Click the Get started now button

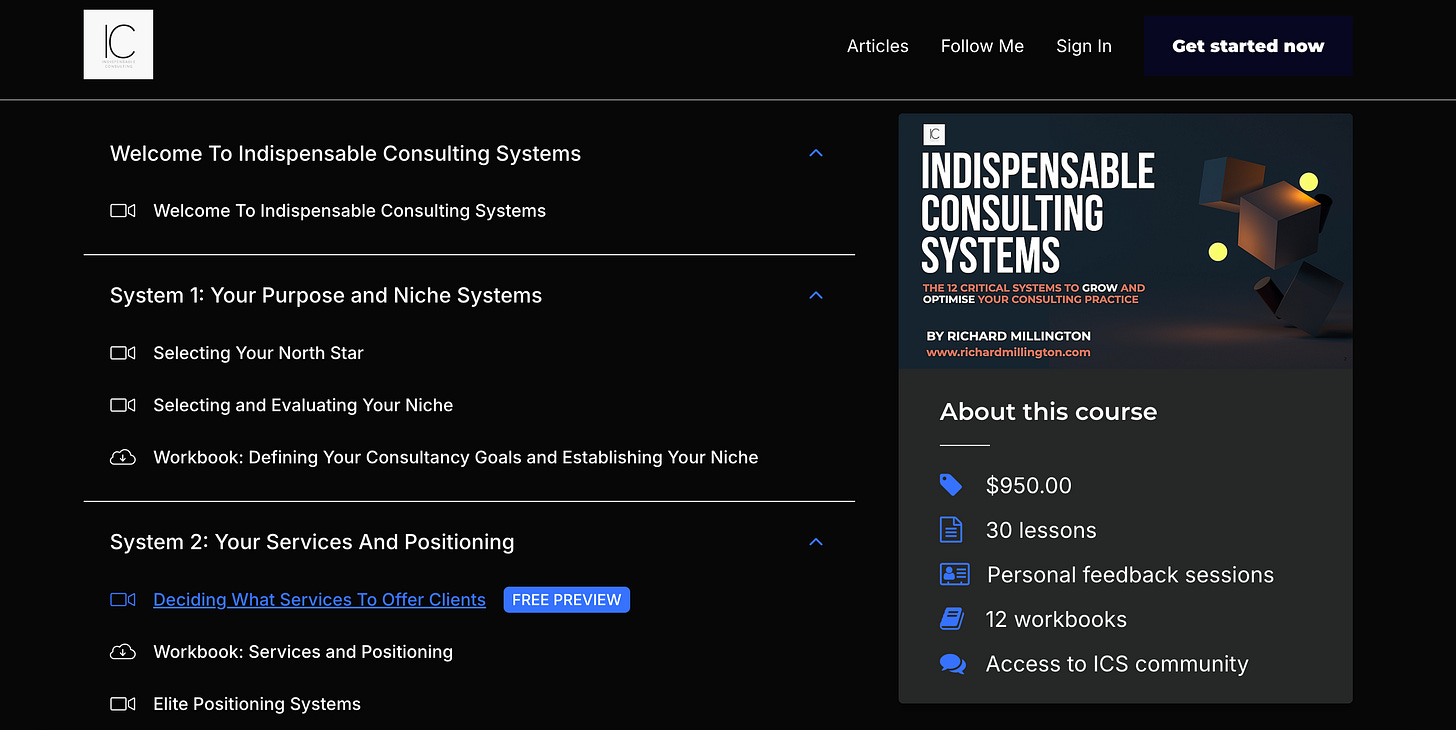pos(1248,46)
